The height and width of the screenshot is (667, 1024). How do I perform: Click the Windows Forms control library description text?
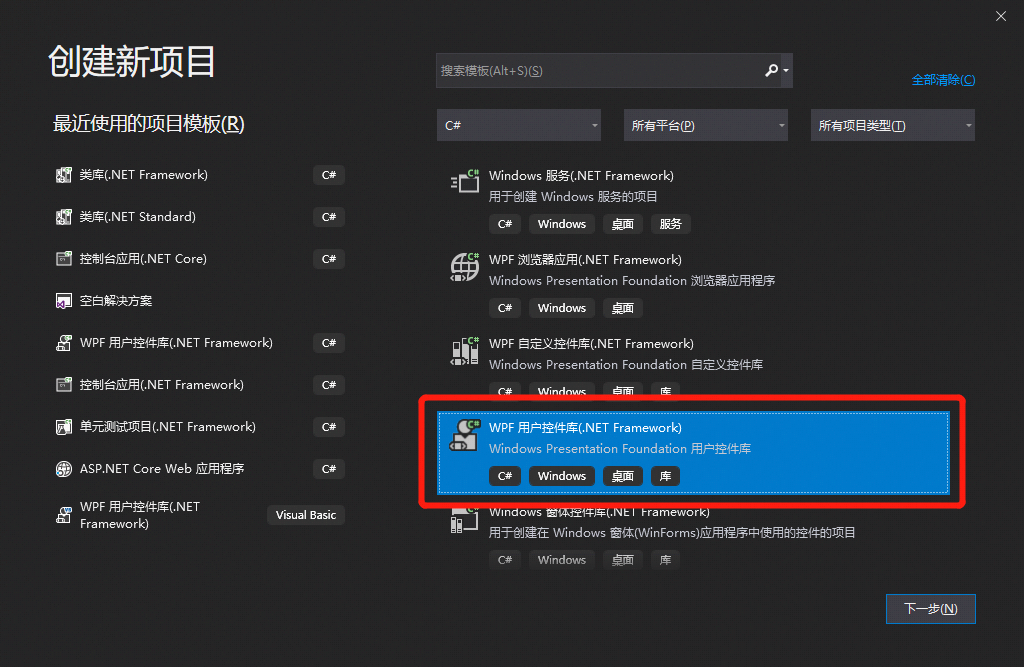(672, 533)
